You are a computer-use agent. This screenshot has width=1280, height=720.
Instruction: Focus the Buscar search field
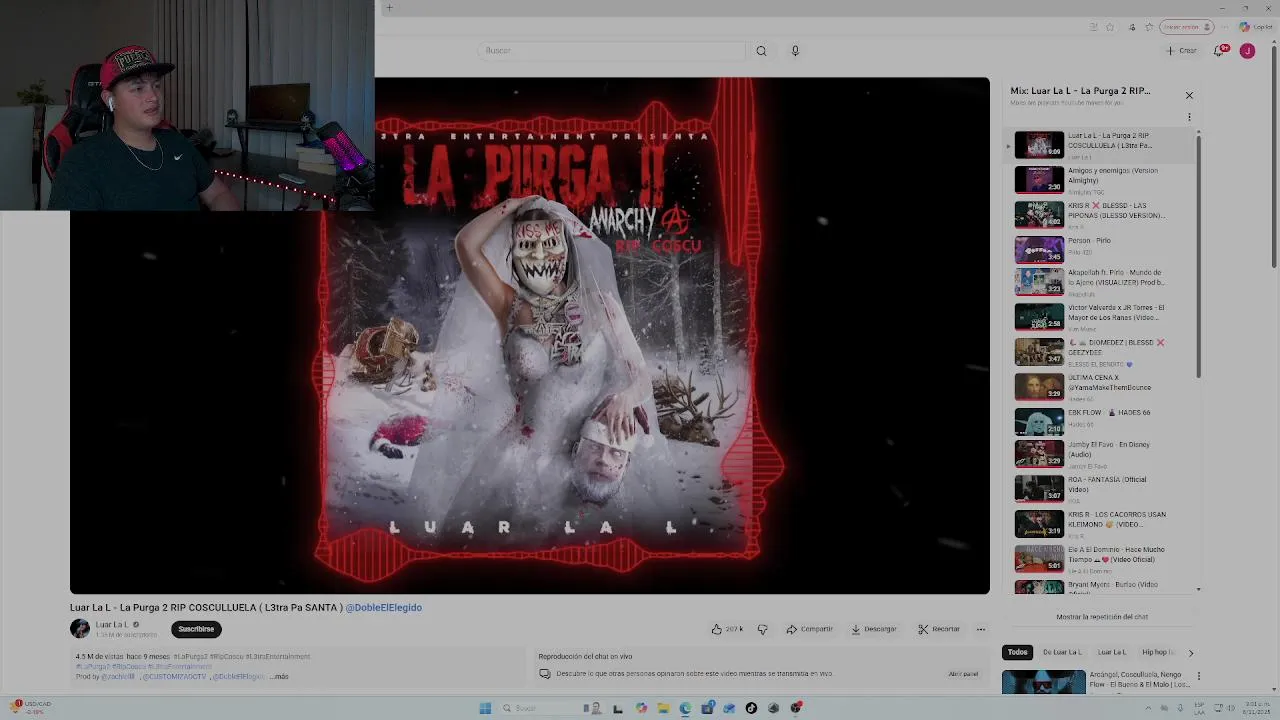click(x=612, y=51)
